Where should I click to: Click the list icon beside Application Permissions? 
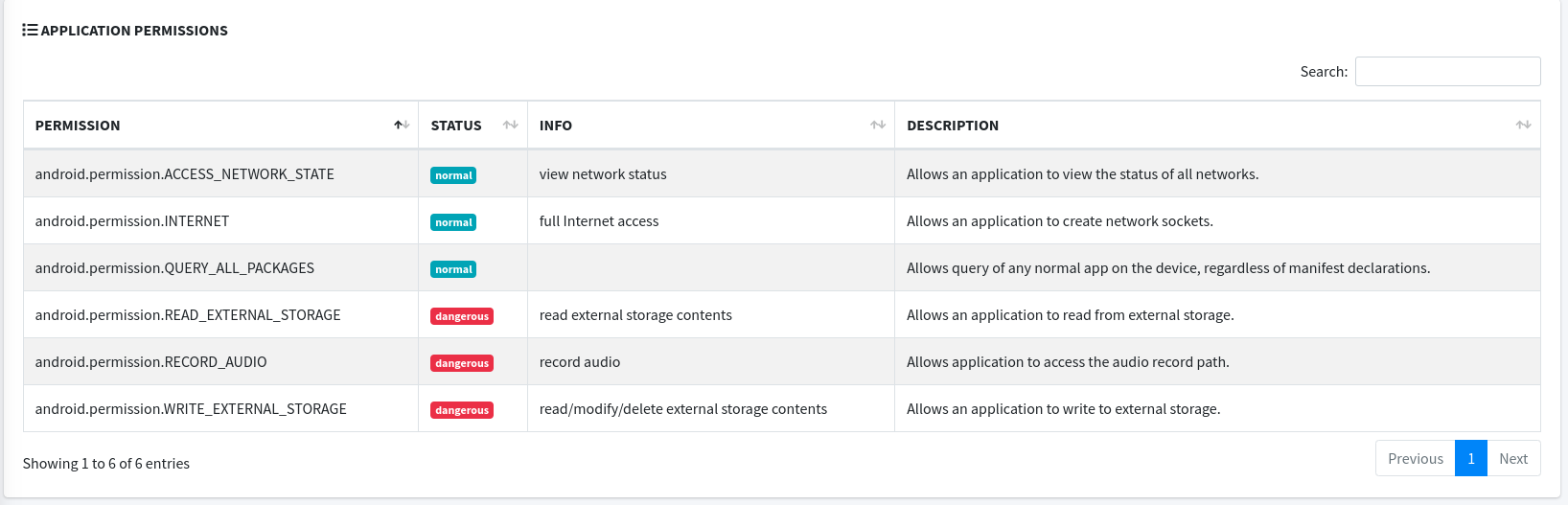coord(30,31)
